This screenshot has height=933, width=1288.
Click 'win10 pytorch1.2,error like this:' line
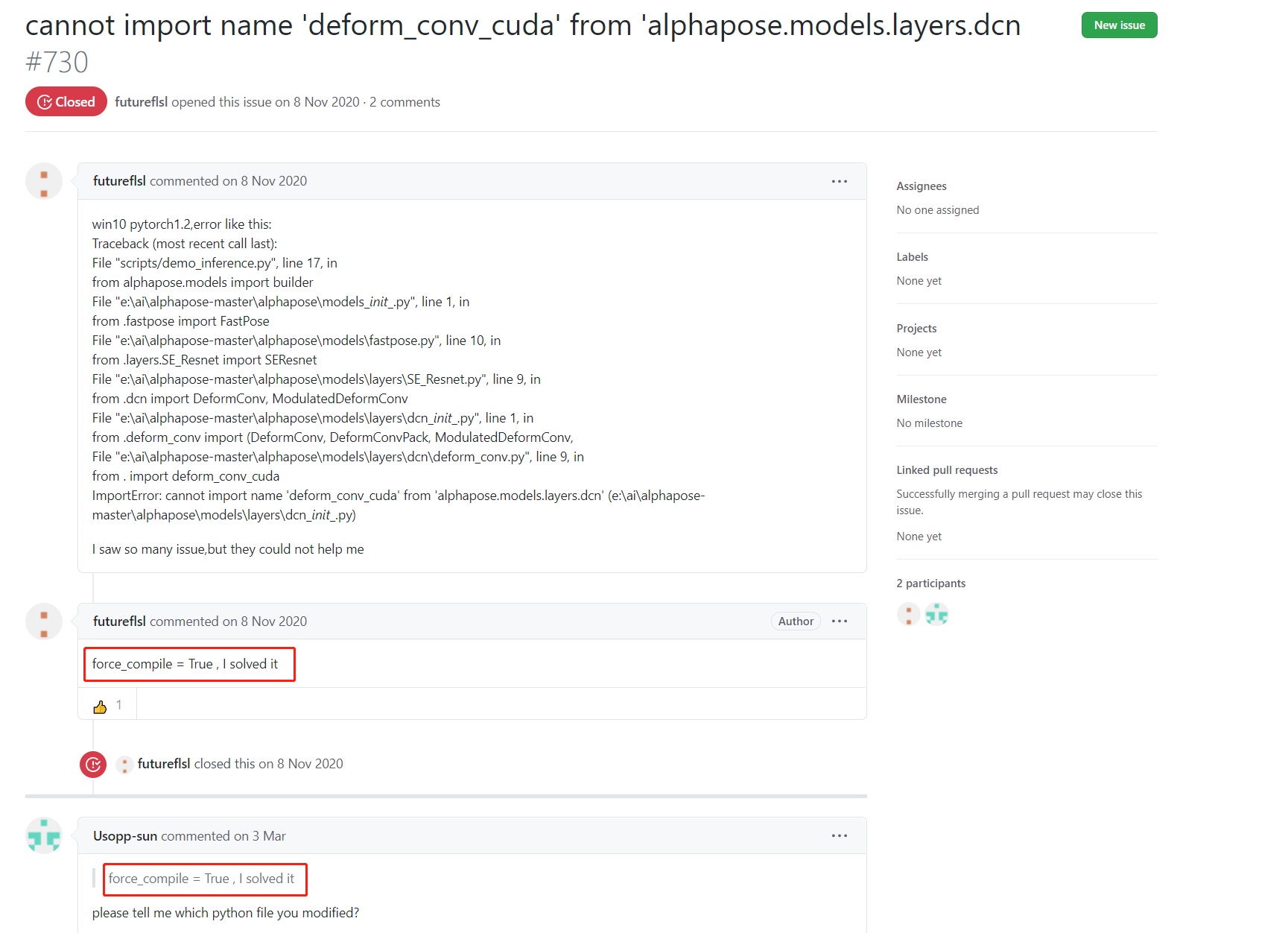click(182, 224)
